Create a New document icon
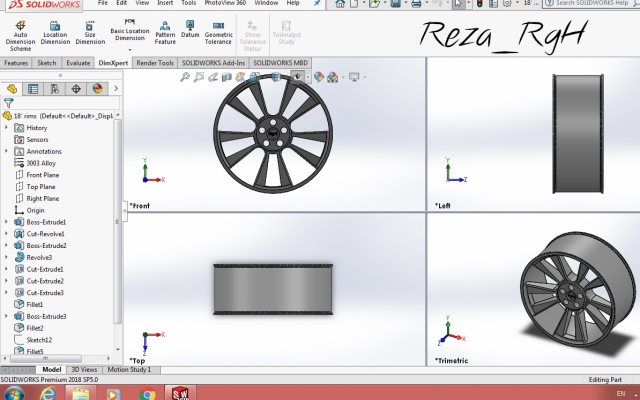 pos(354,4)
